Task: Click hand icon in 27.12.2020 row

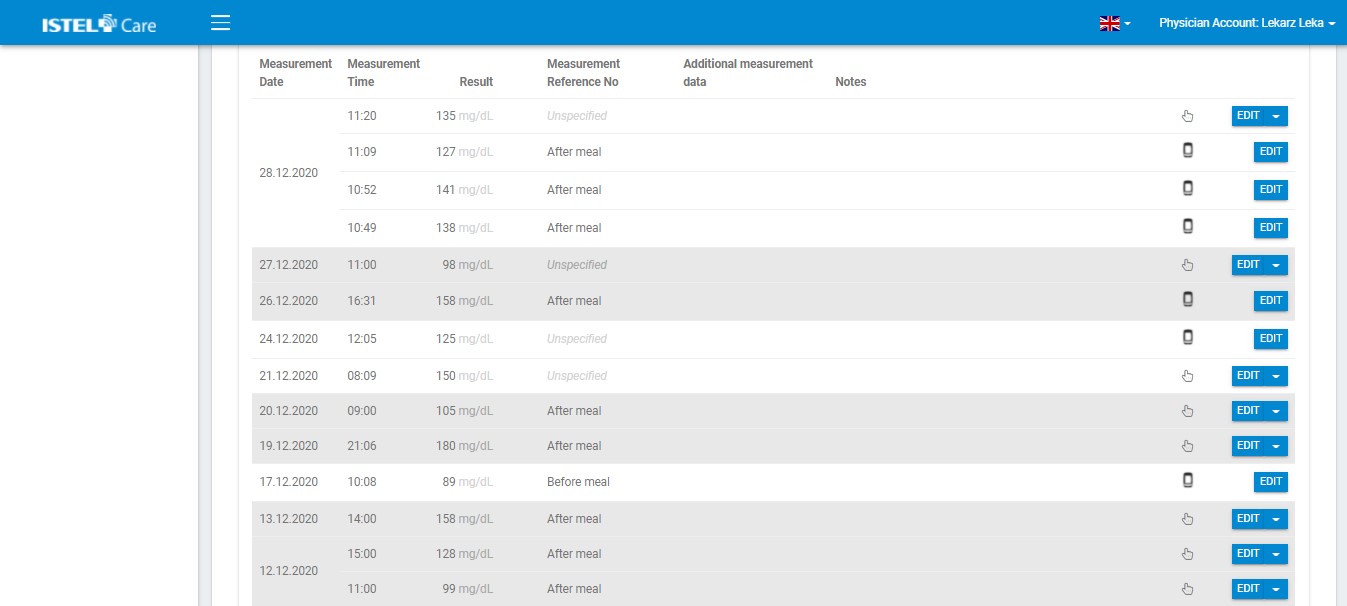Action: 1188,265
